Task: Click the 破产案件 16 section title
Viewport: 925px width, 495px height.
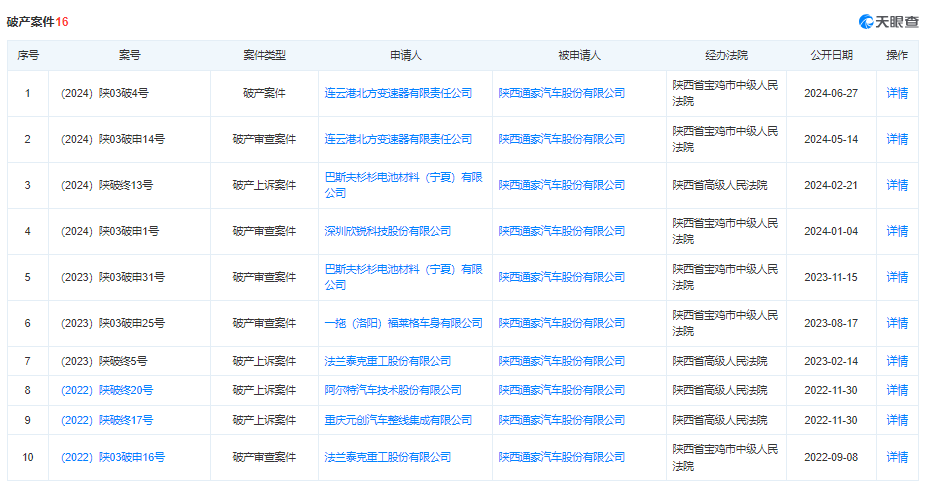Action: [x=38, y=22]
